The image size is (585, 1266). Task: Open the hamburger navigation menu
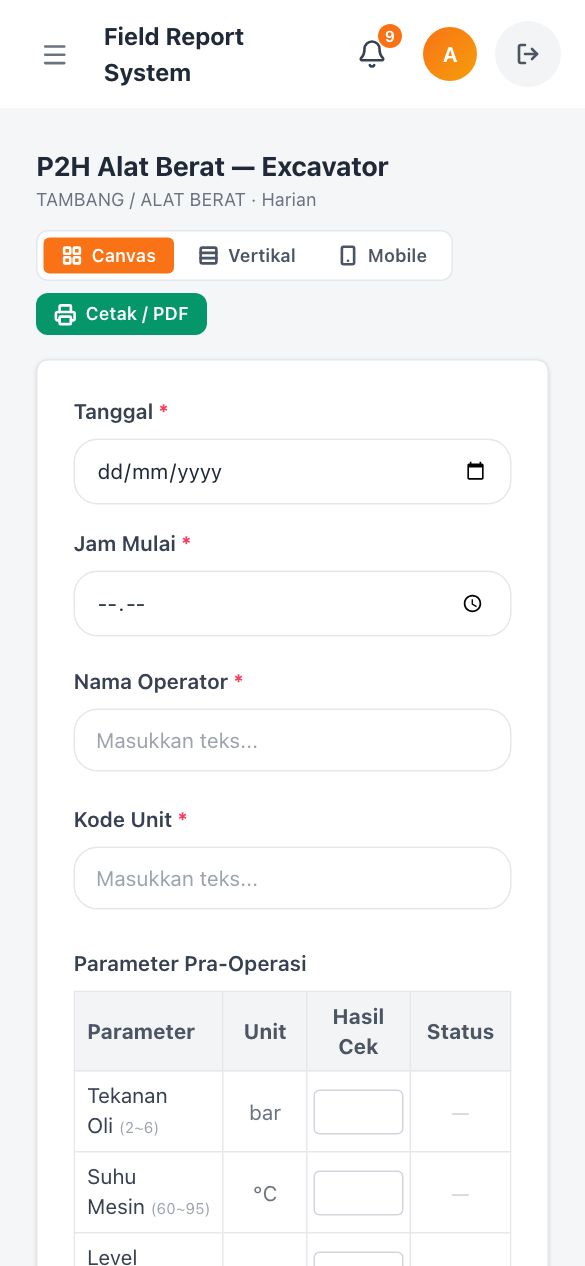pos(55,54)
